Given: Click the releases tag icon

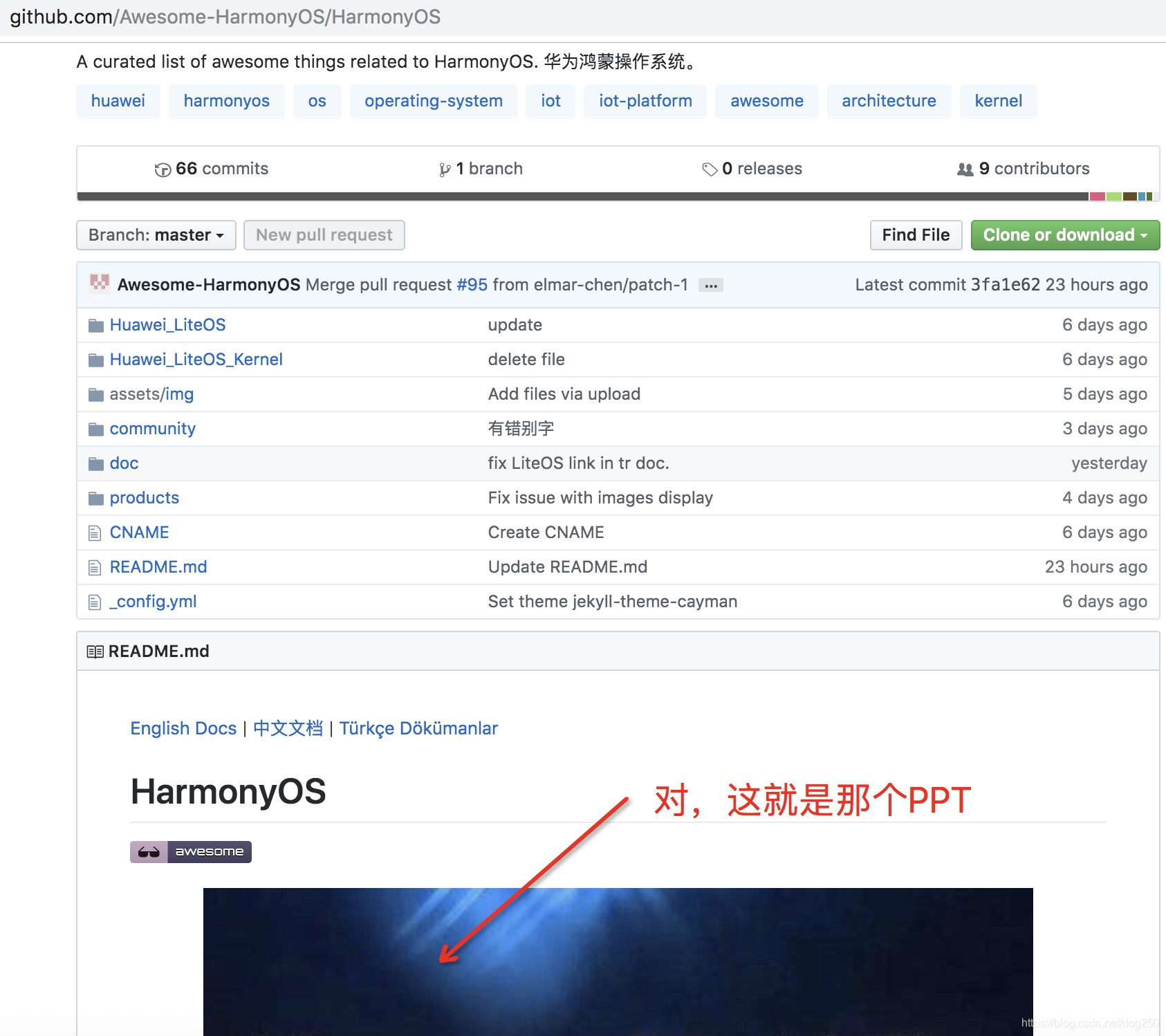Looking at the screenshot, I should click(710, 169).
